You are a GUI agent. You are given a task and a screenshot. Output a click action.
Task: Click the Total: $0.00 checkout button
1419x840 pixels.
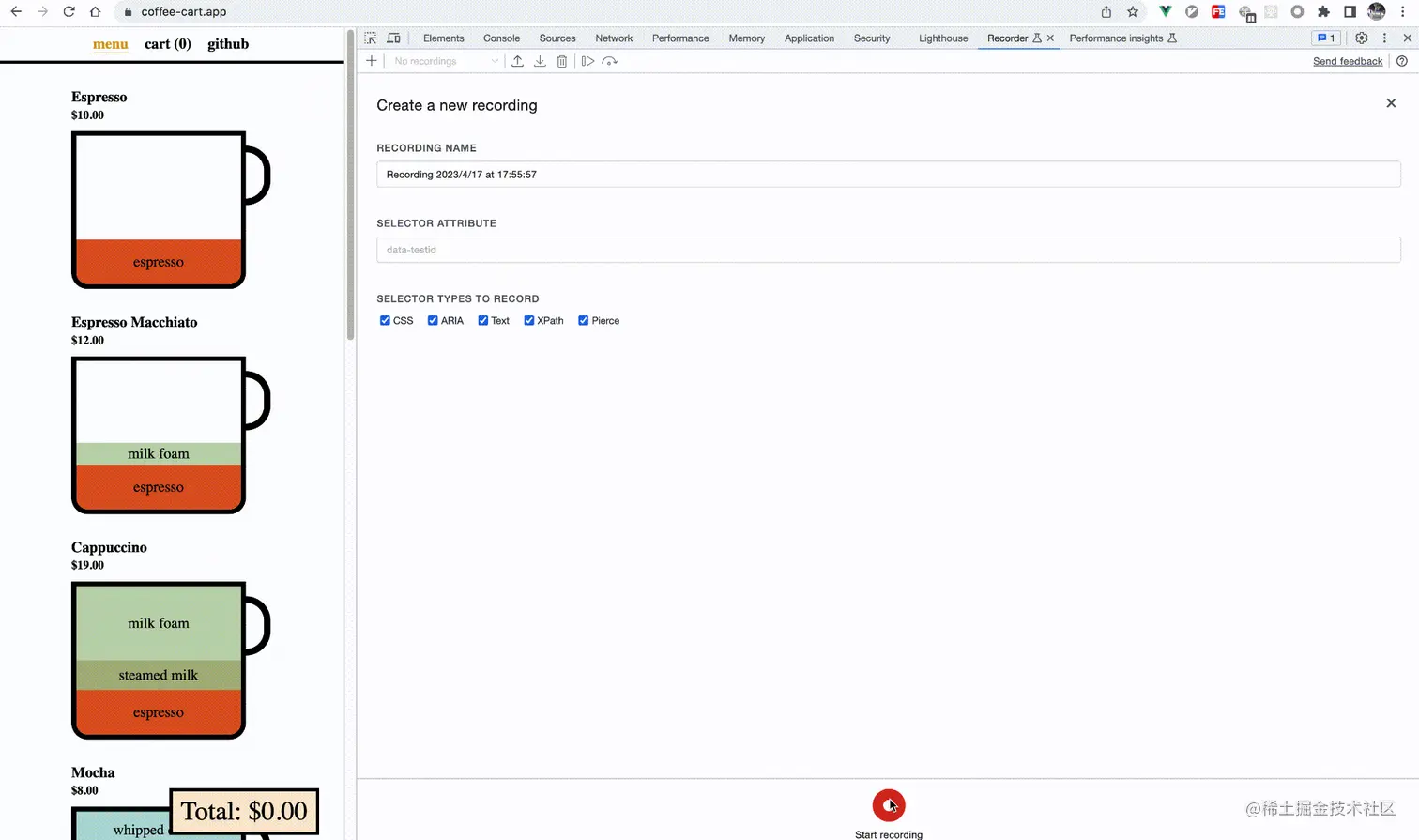click(244, 811)
